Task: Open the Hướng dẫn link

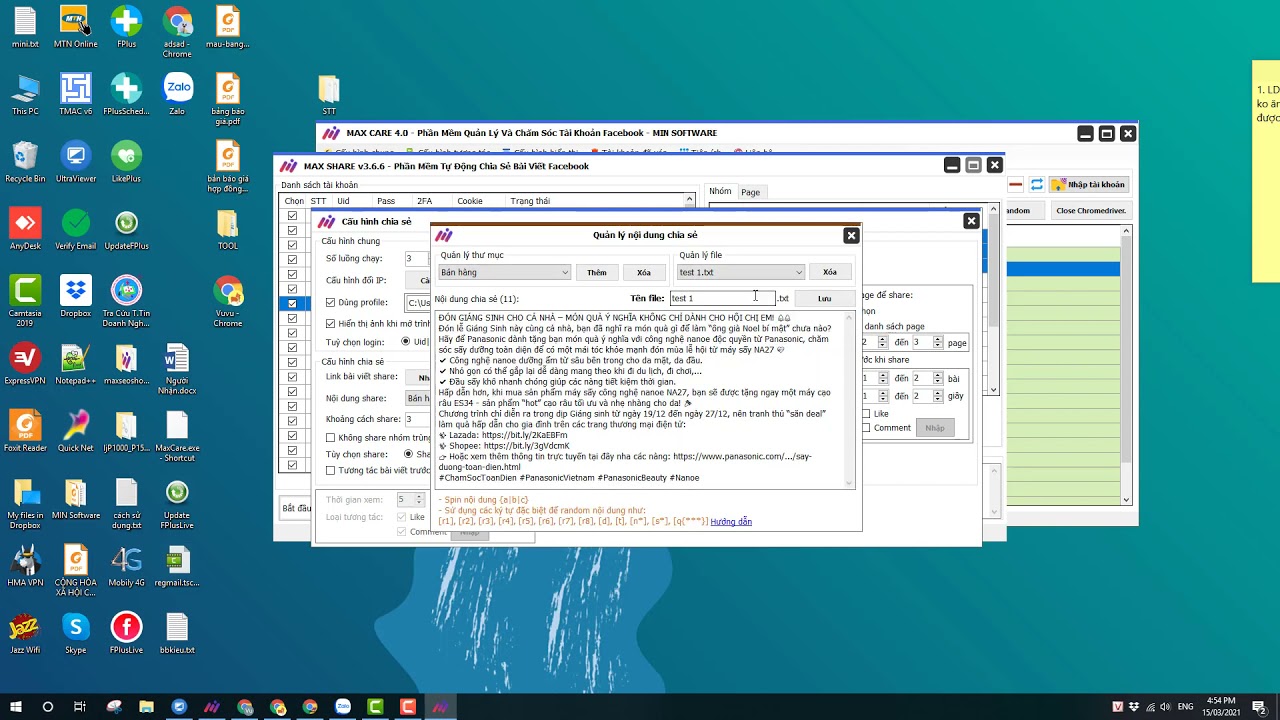Action: (x=731, y=521)
